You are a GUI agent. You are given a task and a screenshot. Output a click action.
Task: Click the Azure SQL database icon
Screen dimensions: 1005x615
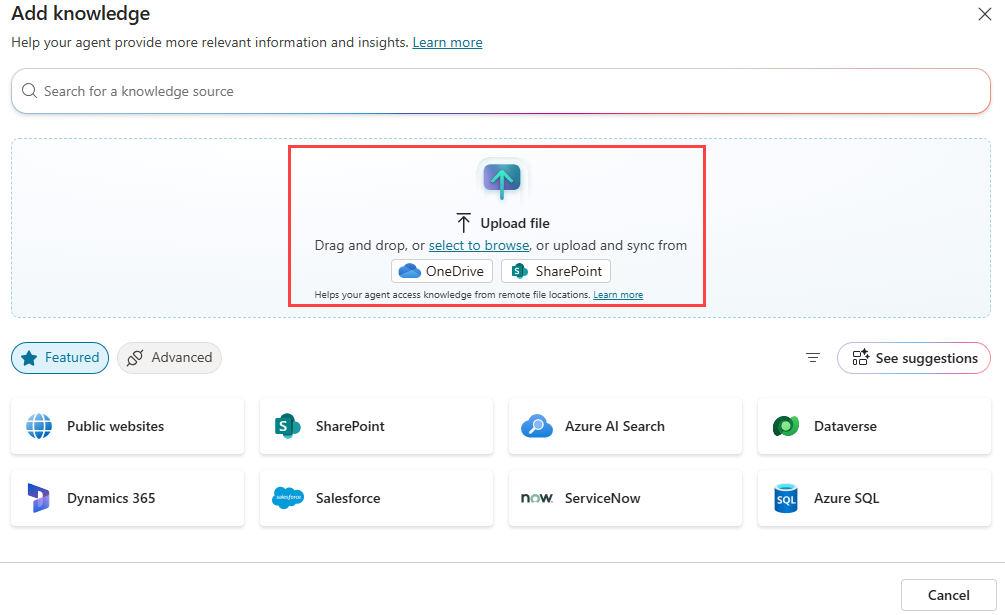[786, 498]
